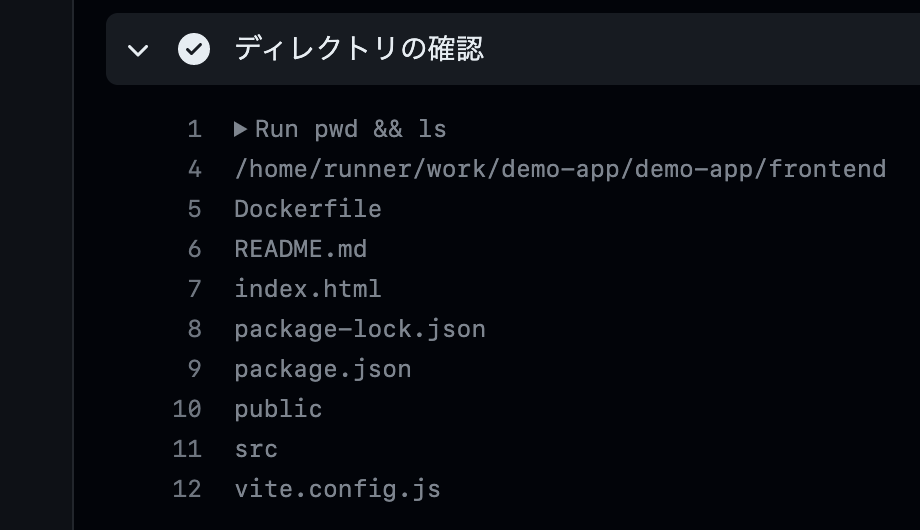
Task: Click the src log entry
Action: [x=256, y=449]
